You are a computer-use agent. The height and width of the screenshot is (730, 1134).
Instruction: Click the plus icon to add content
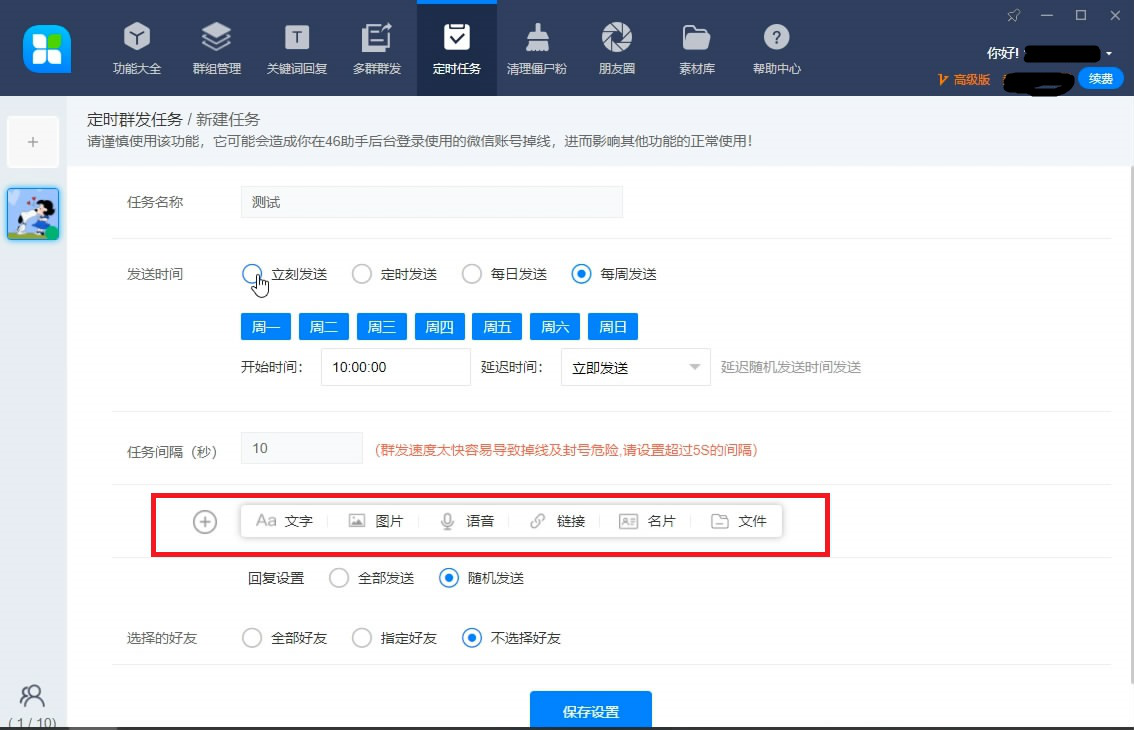pos(204,521)
